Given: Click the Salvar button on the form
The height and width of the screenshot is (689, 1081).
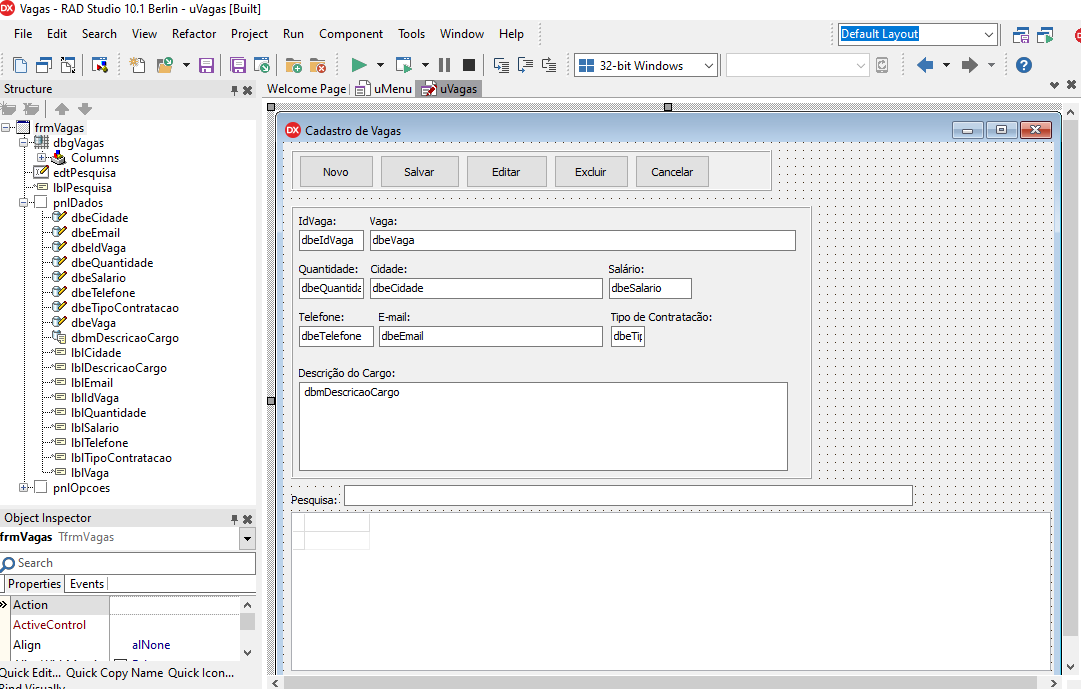Looking at the screenshot, I should [x=419, y=172].
